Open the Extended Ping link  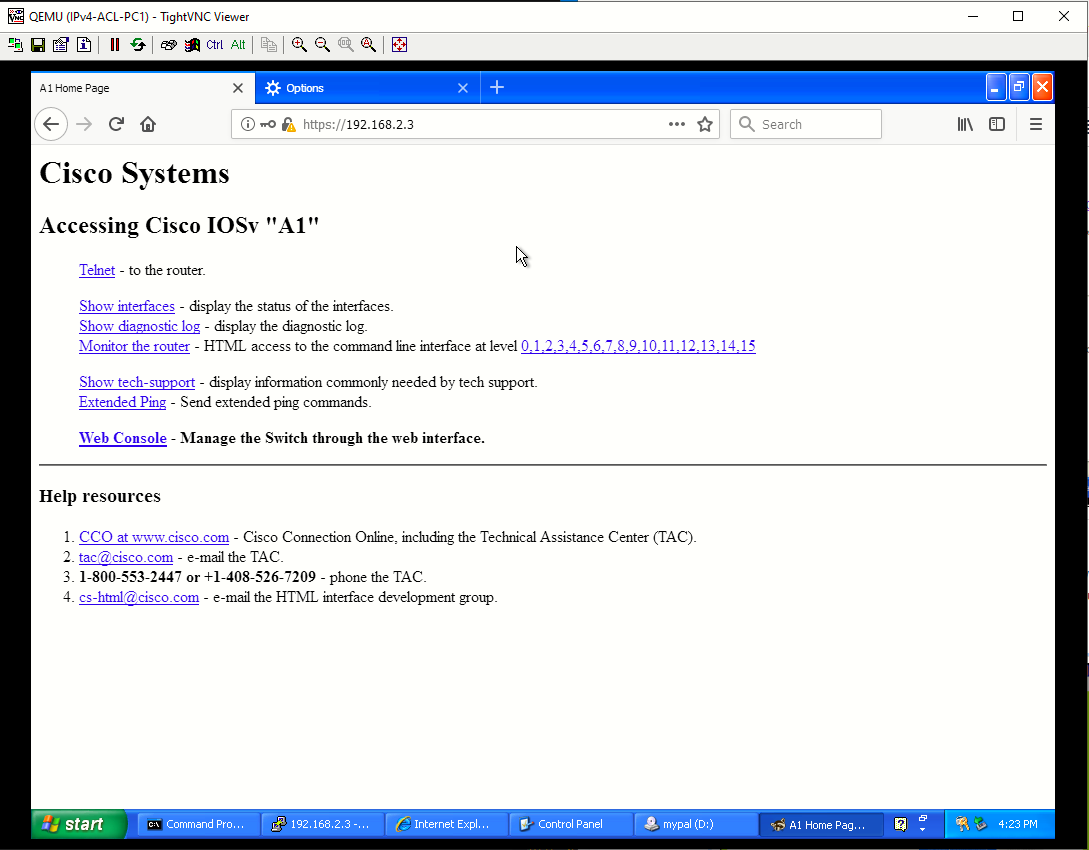pyautogui.click(x=122, y=402)
